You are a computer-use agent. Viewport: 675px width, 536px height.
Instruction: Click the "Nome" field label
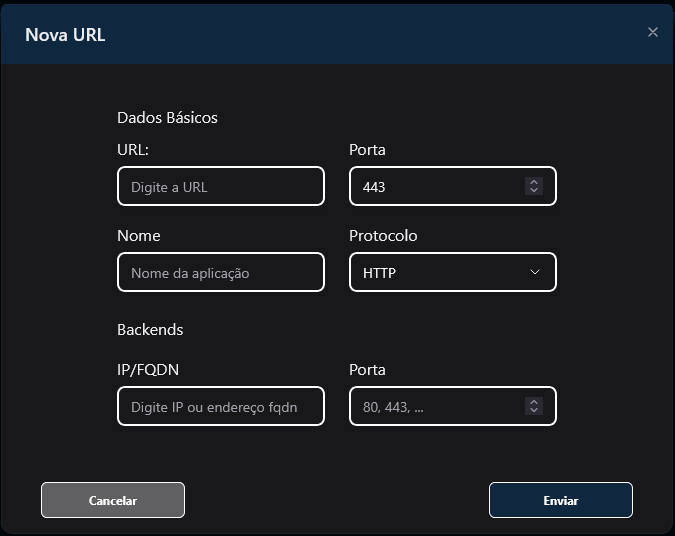pos(139,236)
